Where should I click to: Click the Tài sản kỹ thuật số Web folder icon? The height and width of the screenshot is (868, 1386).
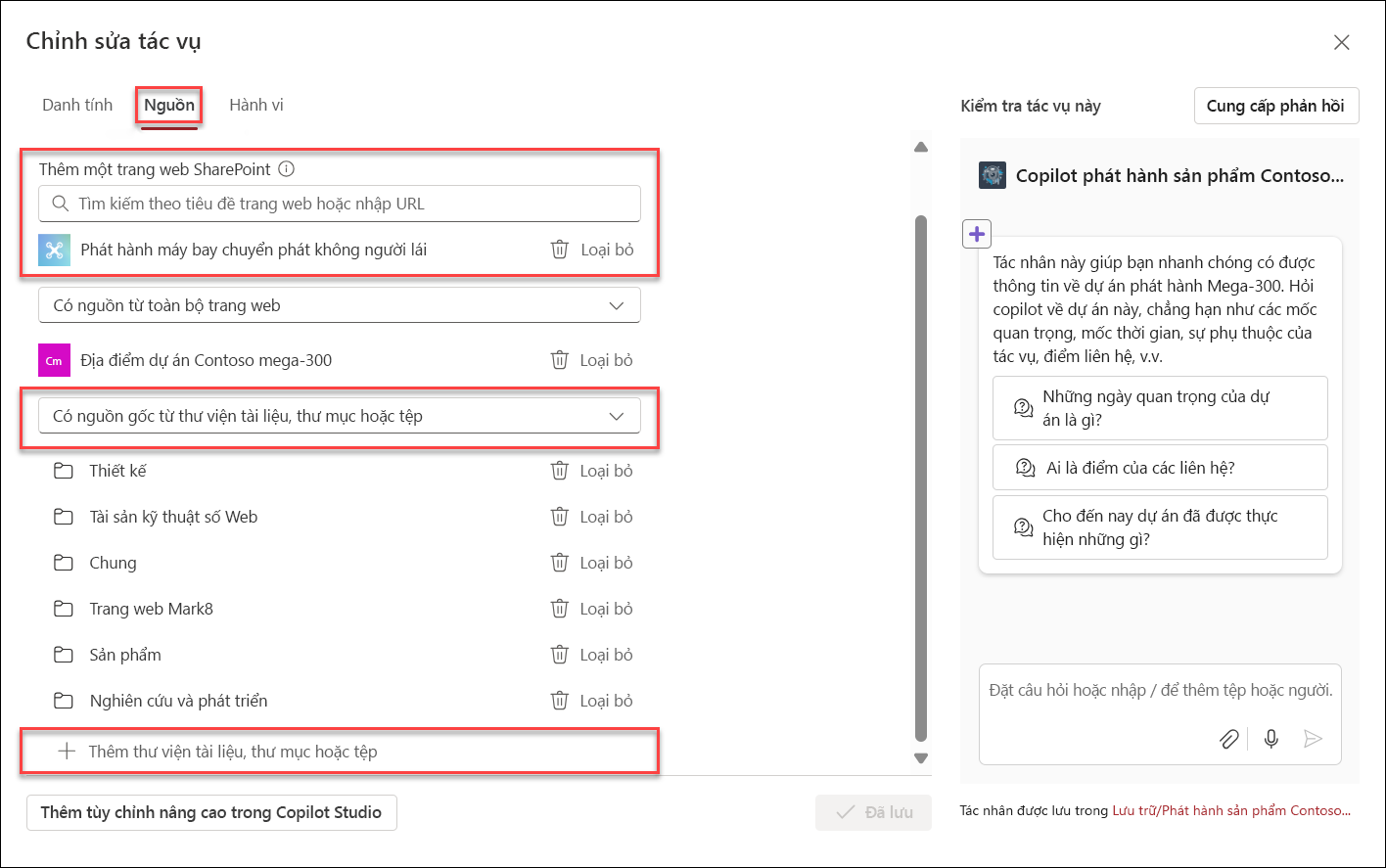(64, 517)
